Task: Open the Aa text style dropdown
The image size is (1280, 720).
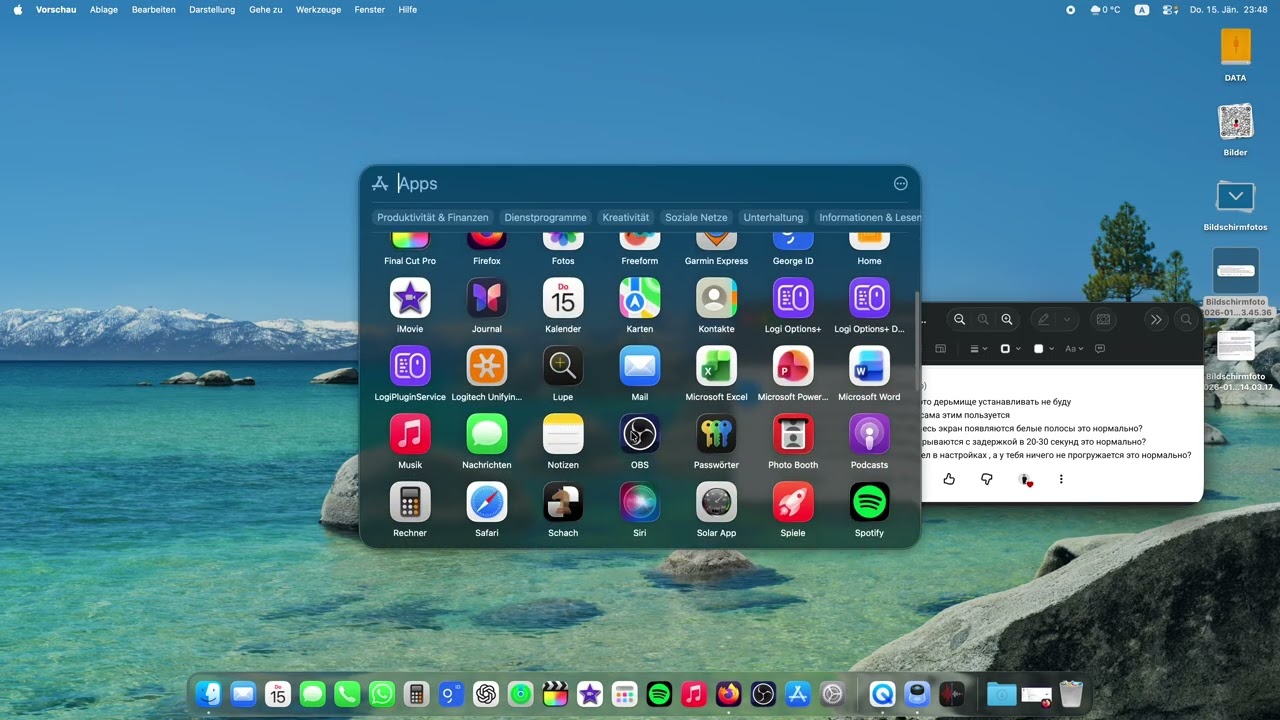Action: (x=1073, y=349)
